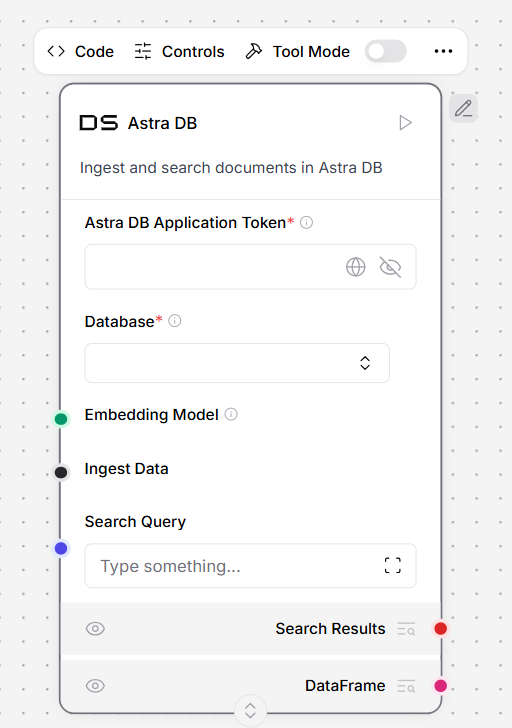Click the pencil edit icon beside node

click(463, 109)
